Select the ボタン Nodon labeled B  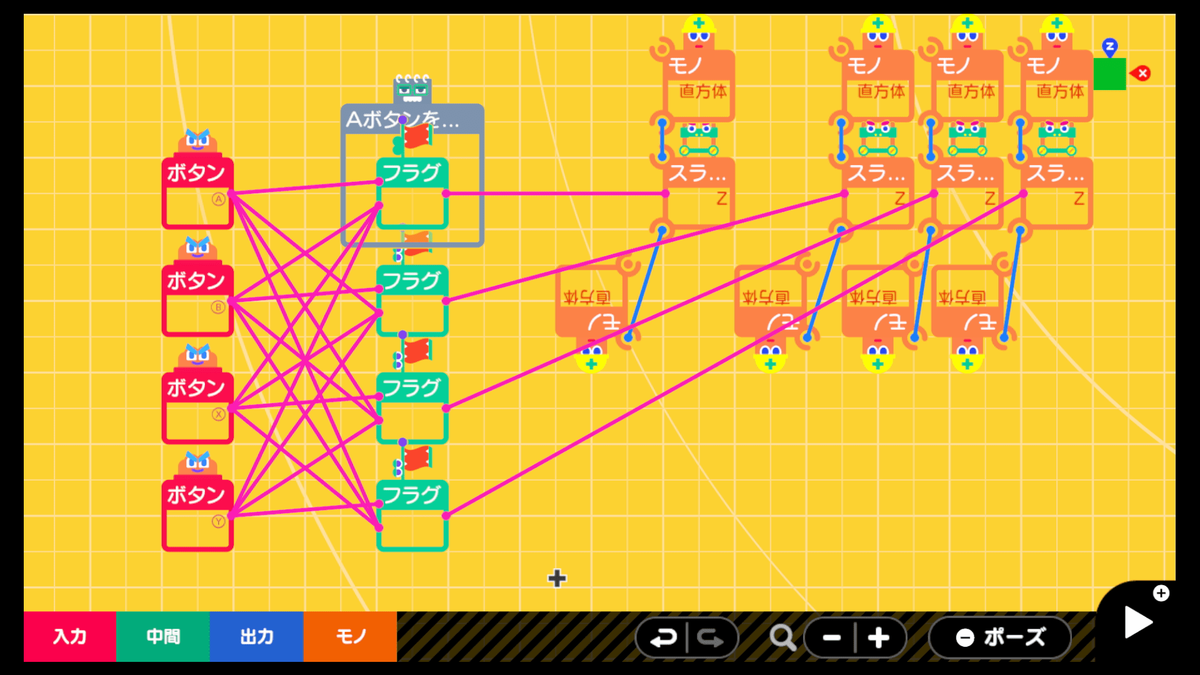pyautogui.click(x=197, y=300)
